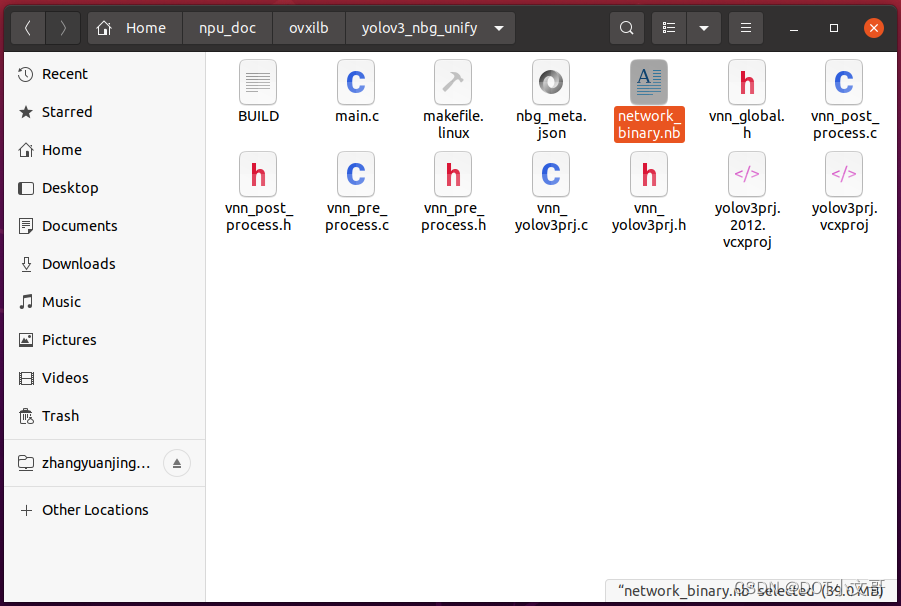Select the main.c file icon
The image size is (901, 606).
coord(356,82)
